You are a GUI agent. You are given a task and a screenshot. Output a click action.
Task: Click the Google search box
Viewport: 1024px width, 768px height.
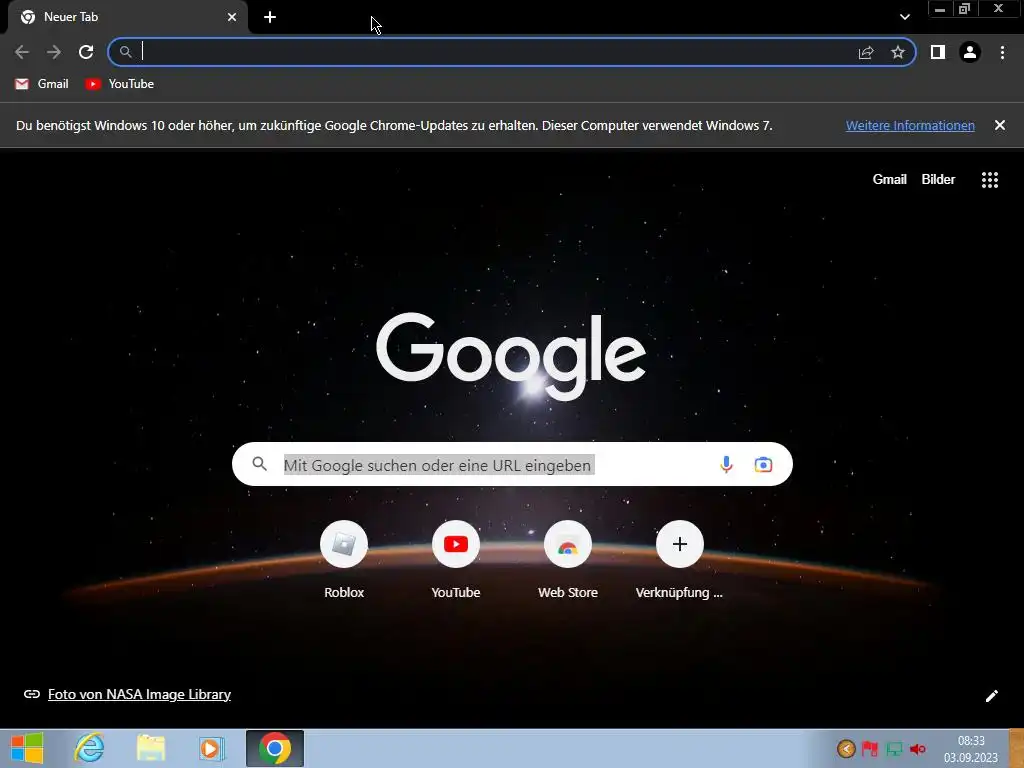pyautogui.click(x=512, y=464)
